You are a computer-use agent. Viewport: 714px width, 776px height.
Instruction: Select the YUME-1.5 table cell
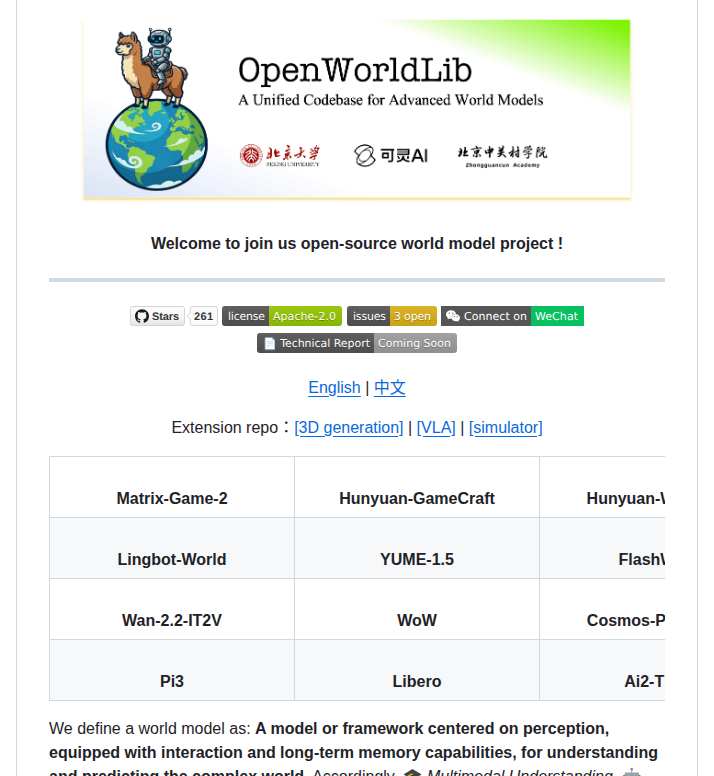(x=417, y=548)
